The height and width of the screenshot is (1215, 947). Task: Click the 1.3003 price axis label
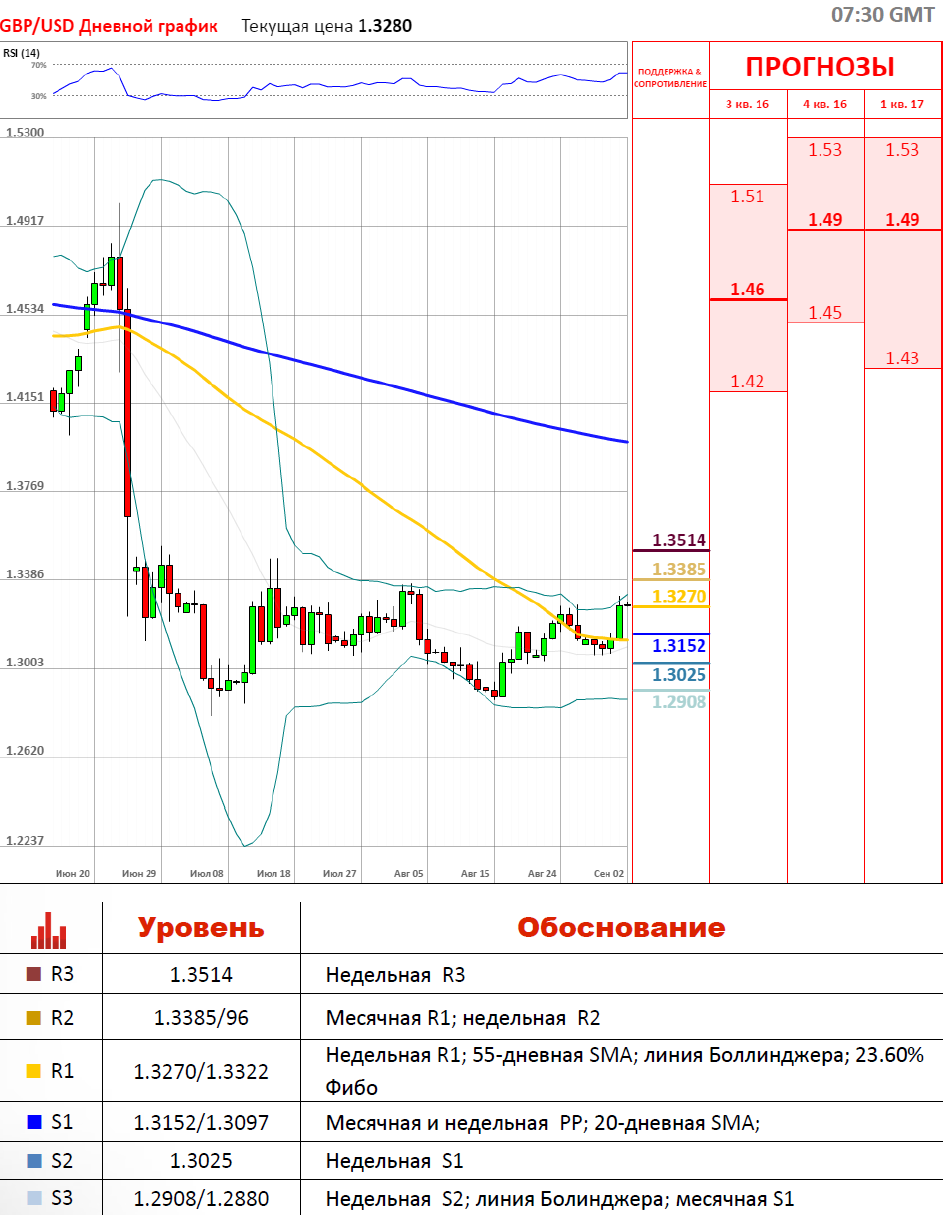tap(24, 664)
